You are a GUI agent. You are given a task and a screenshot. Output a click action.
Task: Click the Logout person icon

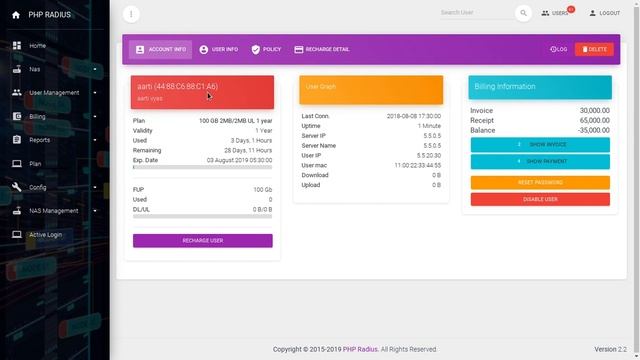pyautogui.click(x=593, y=13)
